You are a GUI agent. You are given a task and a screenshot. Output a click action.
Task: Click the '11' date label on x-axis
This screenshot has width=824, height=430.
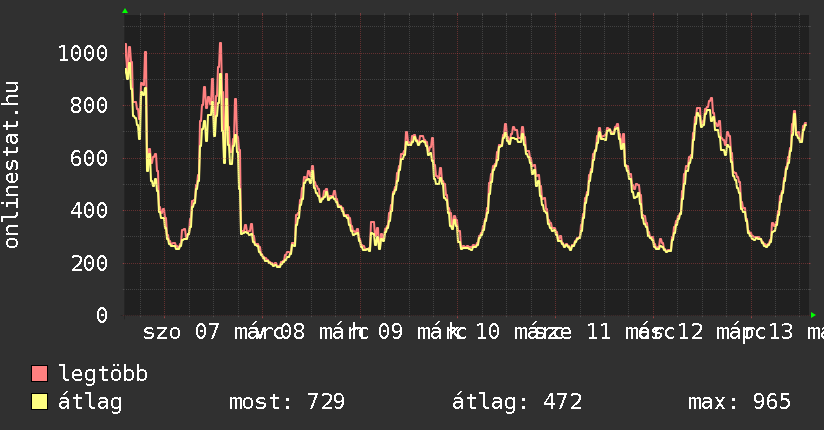pyautogui.click(x=598, y=332)
